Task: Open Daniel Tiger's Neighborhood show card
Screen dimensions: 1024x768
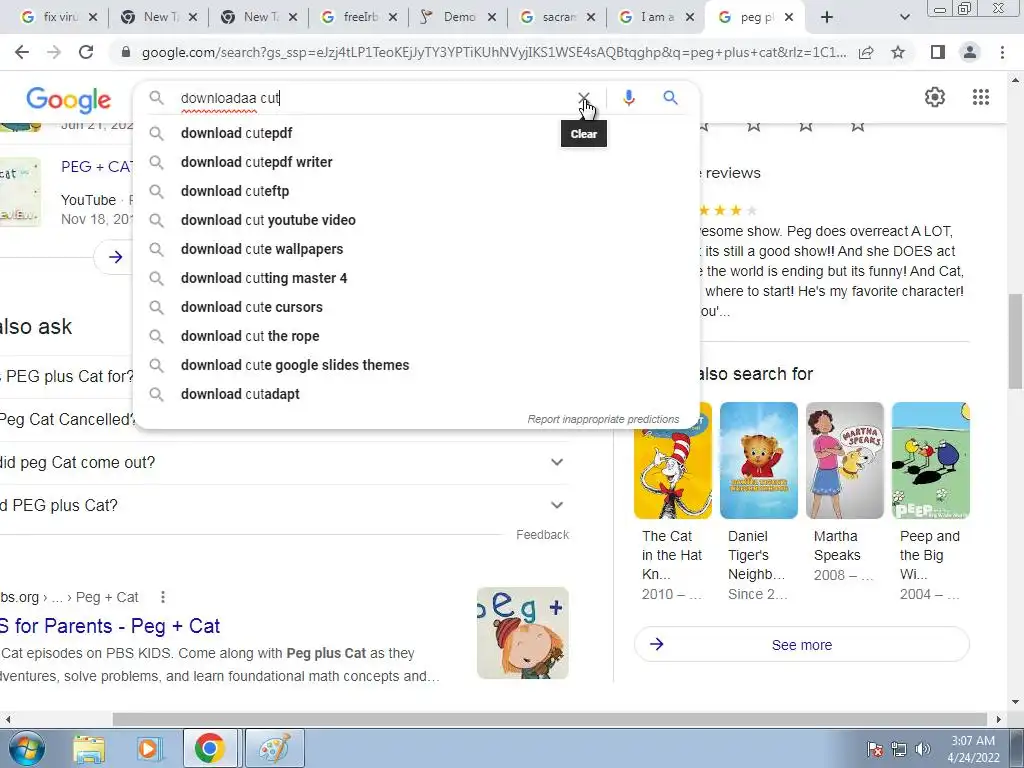Action: coord(759,502)
